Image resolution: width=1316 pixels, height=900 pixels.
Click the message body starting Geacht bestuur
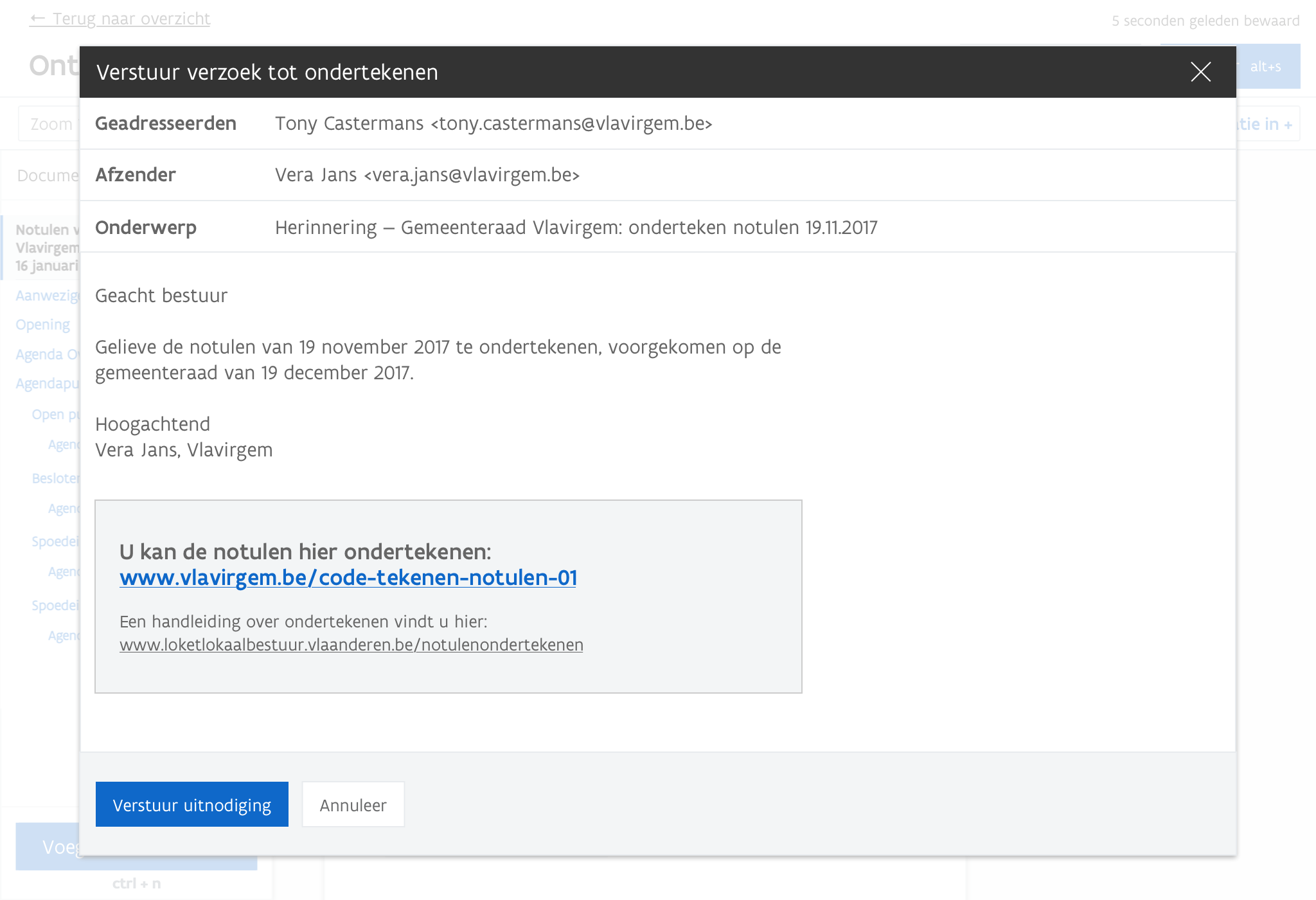pos(161,296)
